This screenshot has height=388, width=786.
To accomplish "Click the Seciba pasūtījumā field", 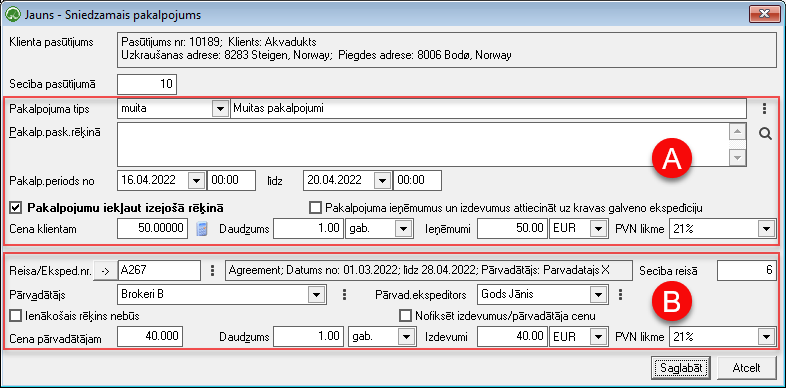I will point(147,84).
